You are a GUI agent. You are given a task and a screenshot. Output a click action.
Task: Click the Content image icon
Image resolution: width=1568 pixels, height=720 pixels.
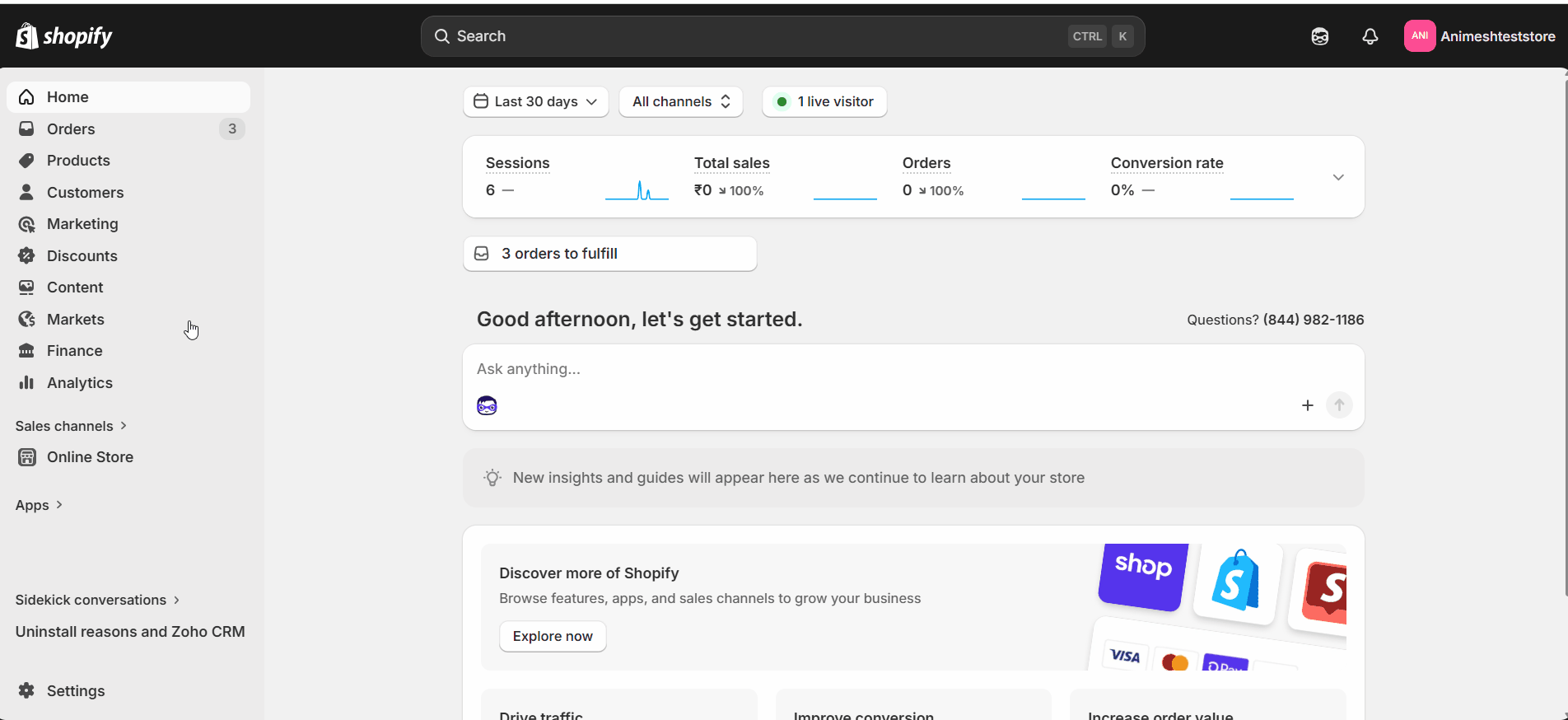[x=26, y=288]
